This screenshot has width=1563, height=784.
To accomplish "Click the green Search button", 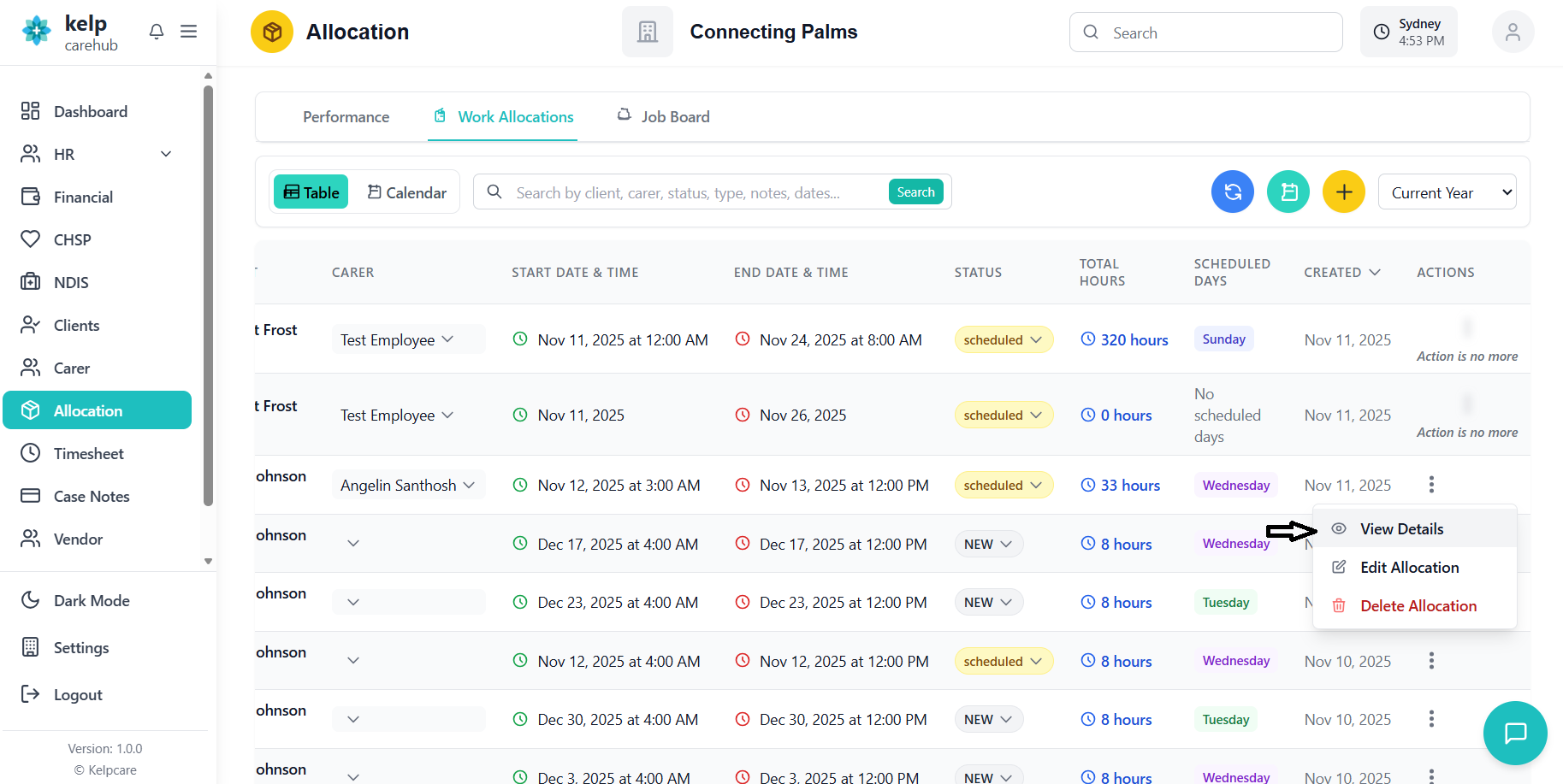I will [x=915, y=192].
